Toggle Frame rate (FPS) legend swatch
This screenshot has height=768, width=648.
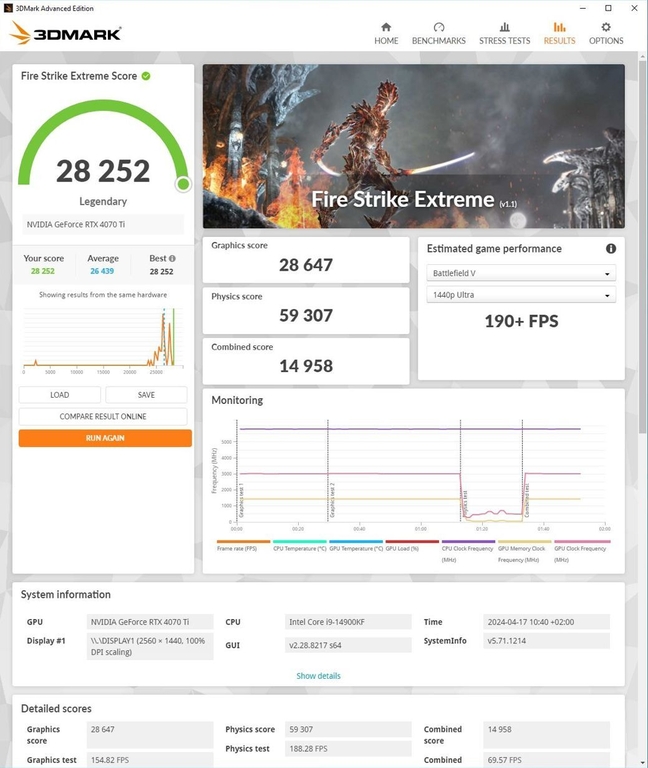(x=243, y=541)
